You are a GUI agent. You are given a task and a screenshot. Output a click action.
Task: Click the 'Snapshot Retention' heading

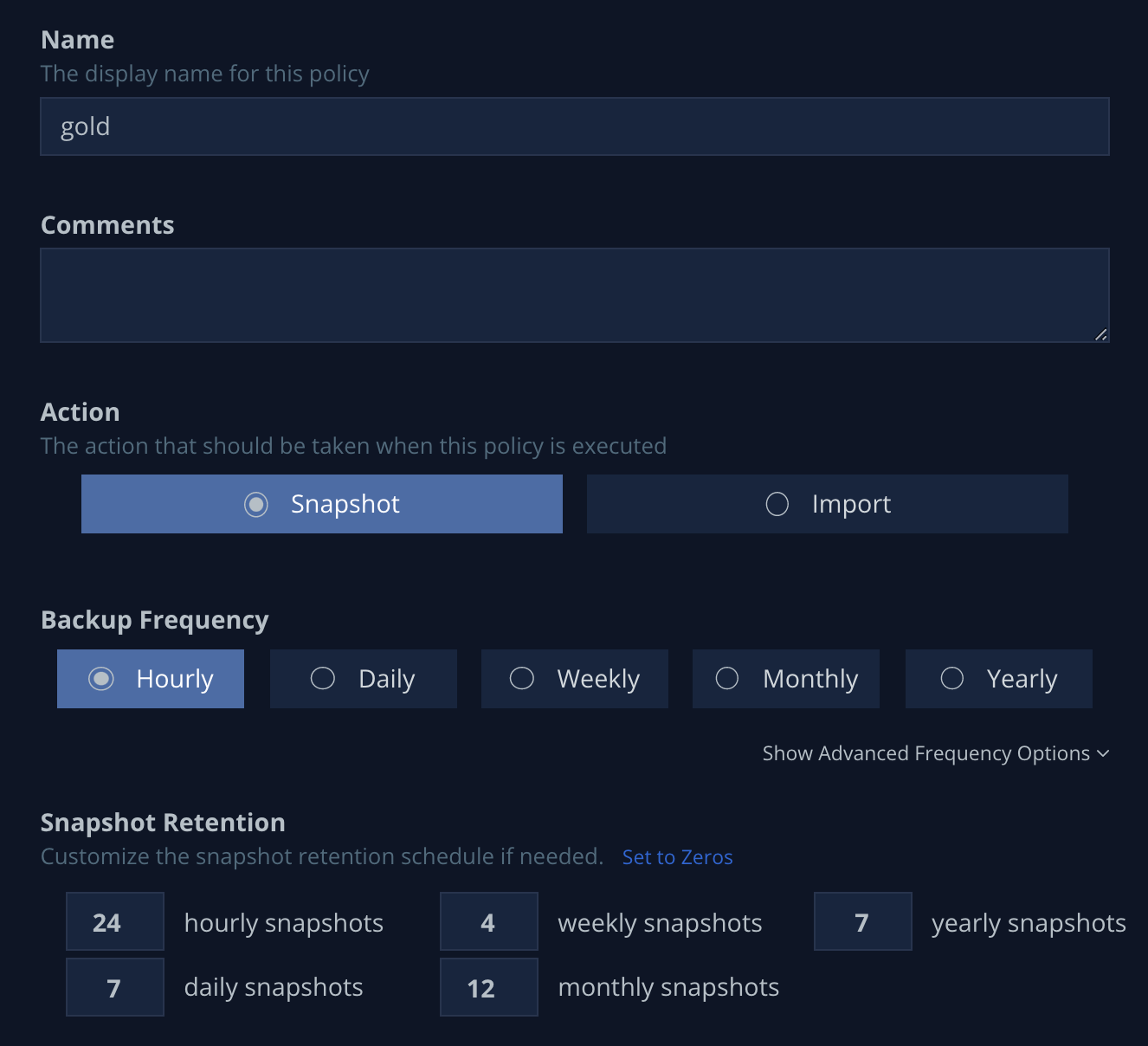pos(163,823)
